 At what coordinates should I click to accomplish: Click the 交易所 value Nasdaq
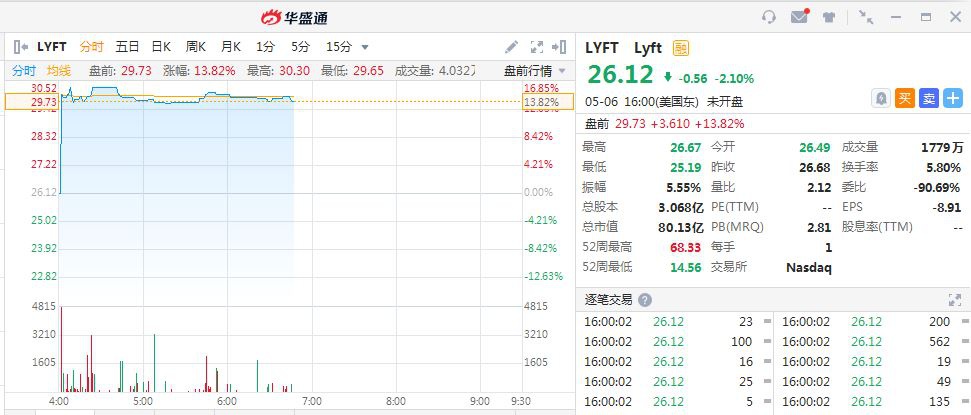click(x=809, y=268)
